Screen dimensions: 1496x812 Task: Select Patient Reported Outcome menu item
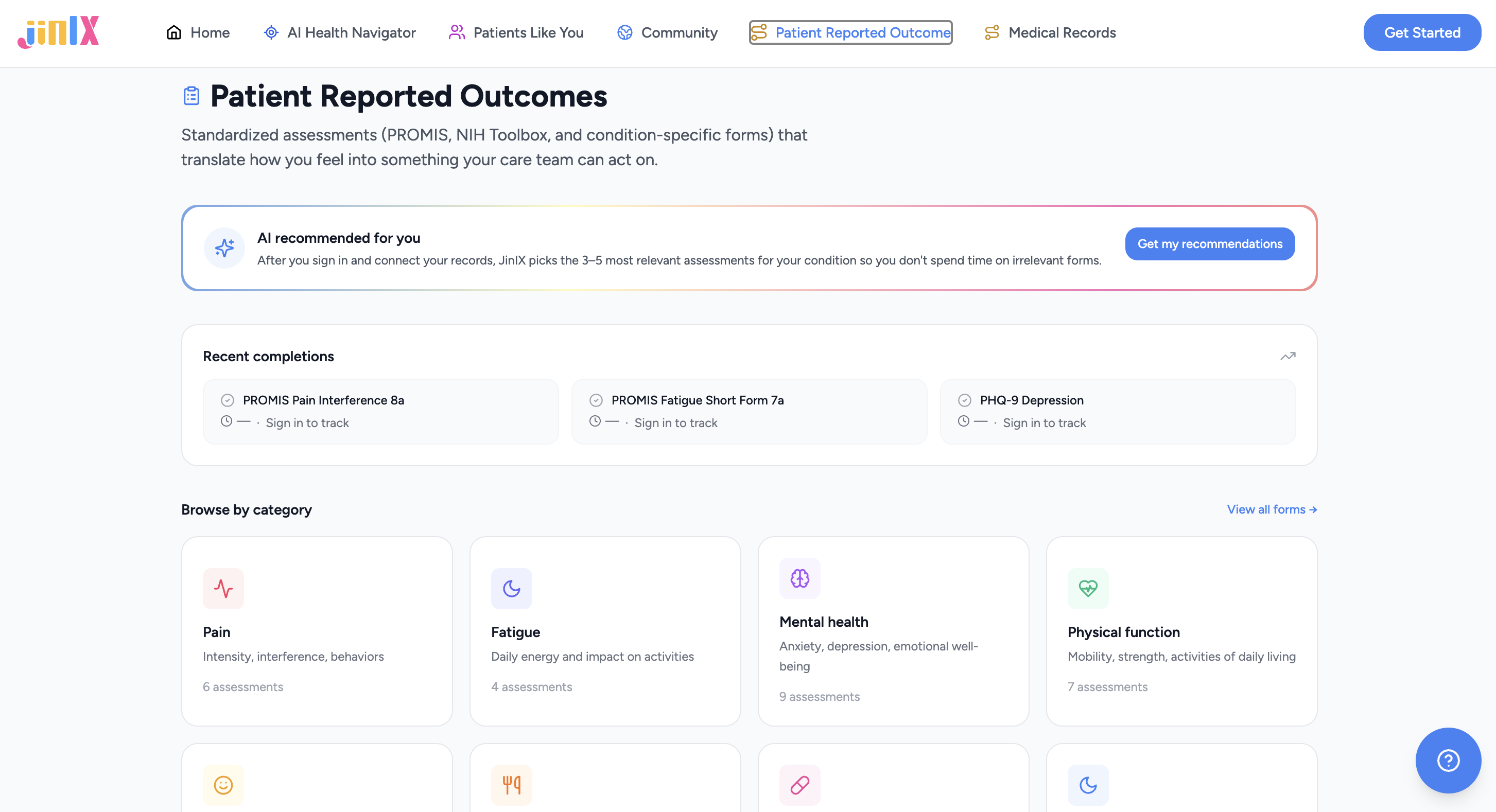coord(851,32)
